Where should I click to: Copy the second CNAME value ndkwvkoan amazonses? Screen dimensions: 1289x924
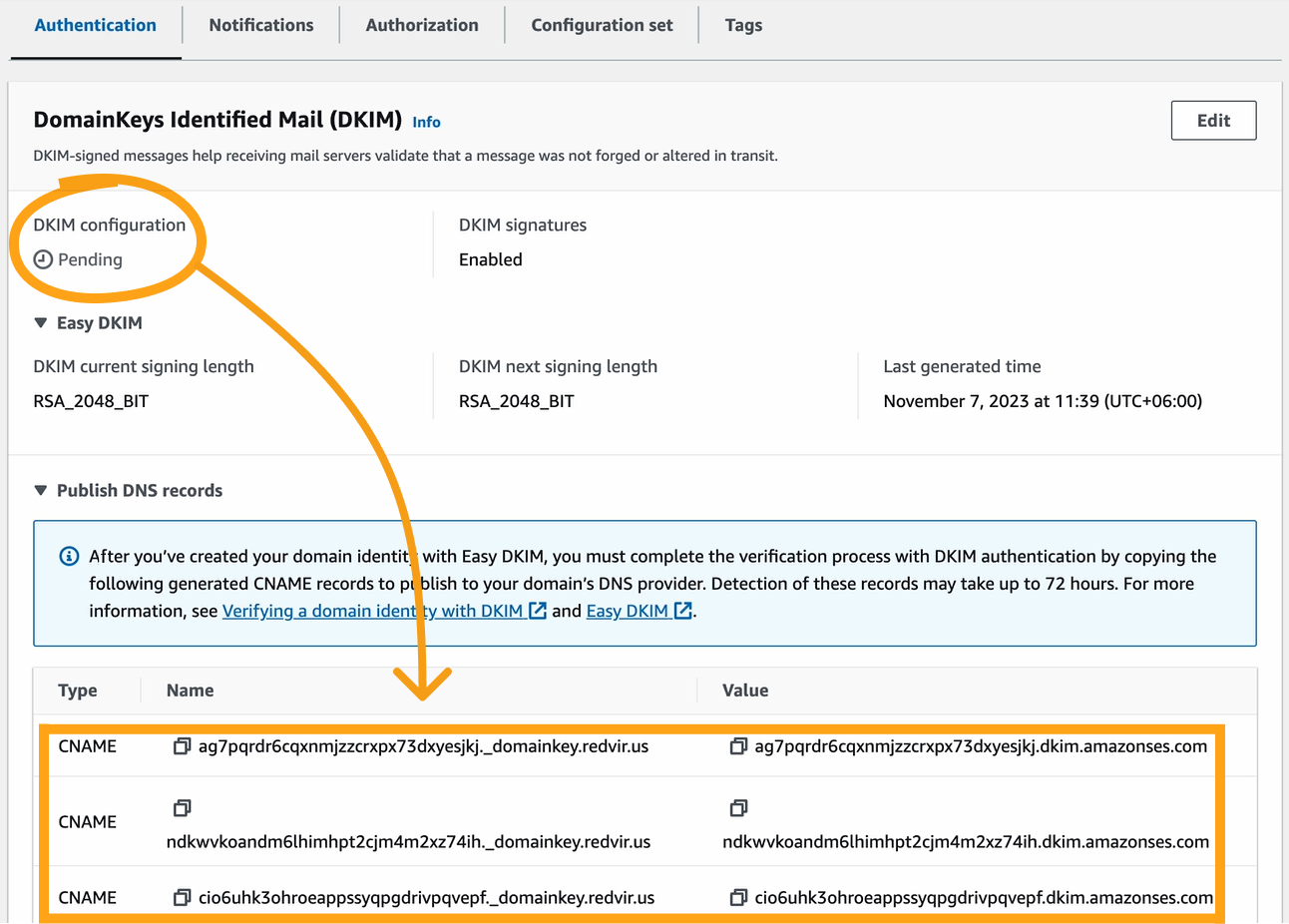tap(738, 807)
